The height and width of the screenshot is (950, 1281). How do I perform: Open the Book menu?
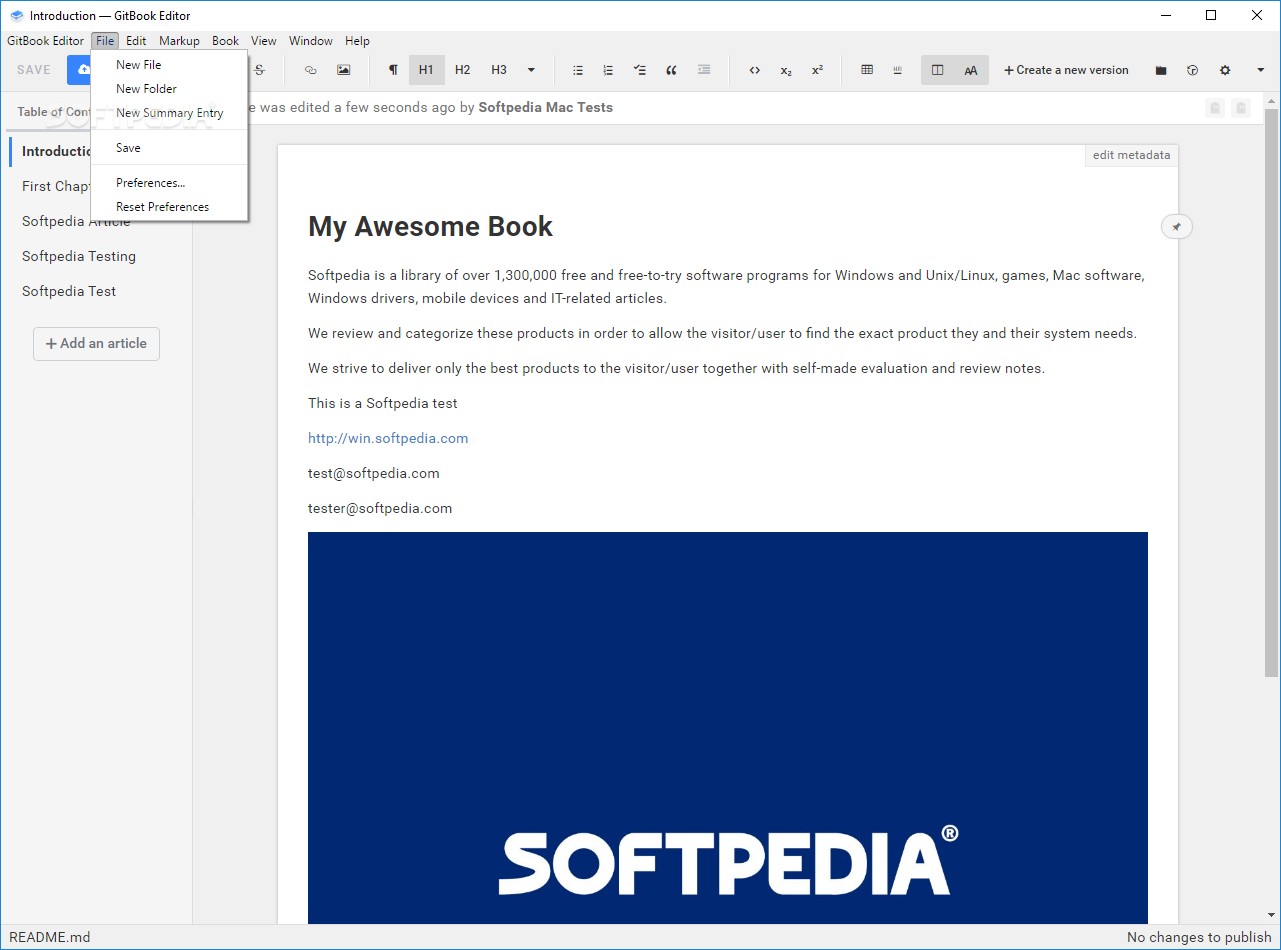(x=225, y=41)
